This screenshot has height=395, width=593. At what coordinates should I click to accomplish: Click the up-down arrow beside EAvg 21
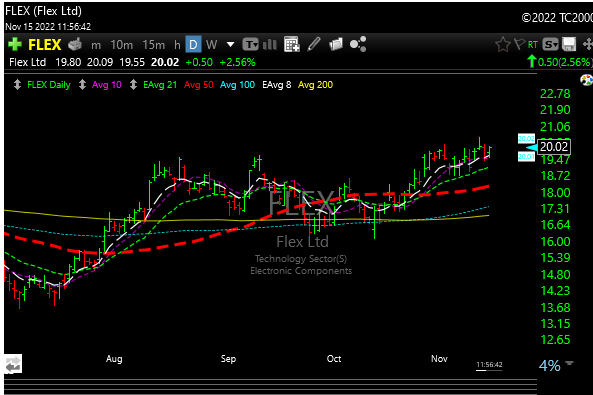click(x=133, y=85)
